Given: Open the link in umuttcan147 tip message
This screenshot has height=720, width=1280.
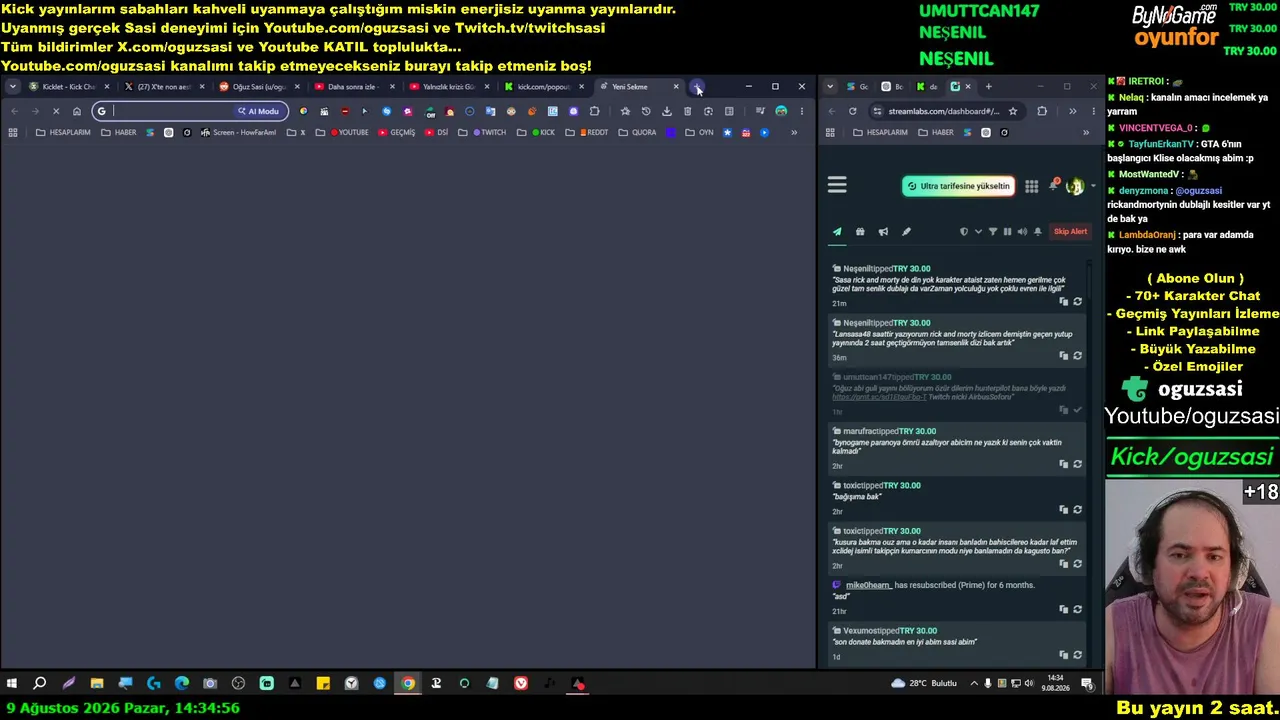Looking at the screenshot, I should pyautogui.click(x=879, y=397).
